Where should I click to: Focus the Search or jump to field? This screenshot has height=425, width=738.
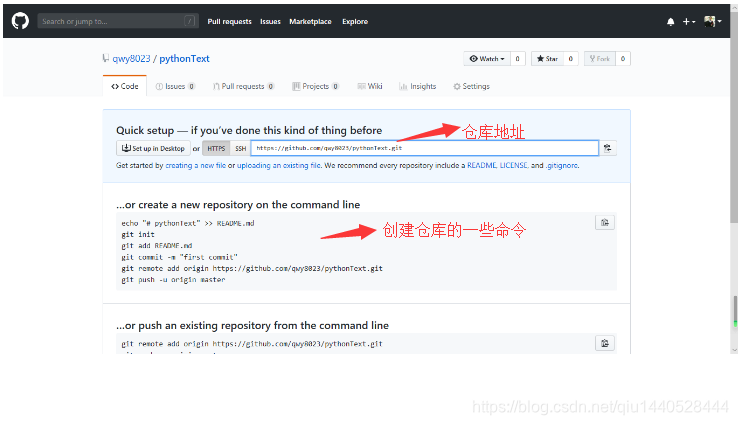click(118, 21)
